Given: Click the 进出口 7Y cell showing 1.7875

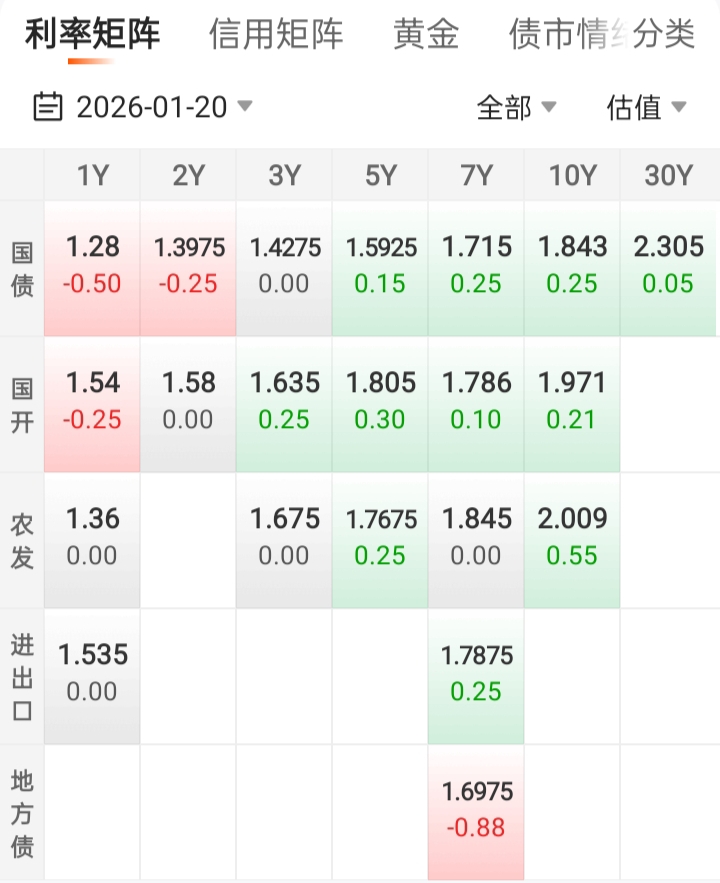Looking at the screenshot, I should click(476, 674).
